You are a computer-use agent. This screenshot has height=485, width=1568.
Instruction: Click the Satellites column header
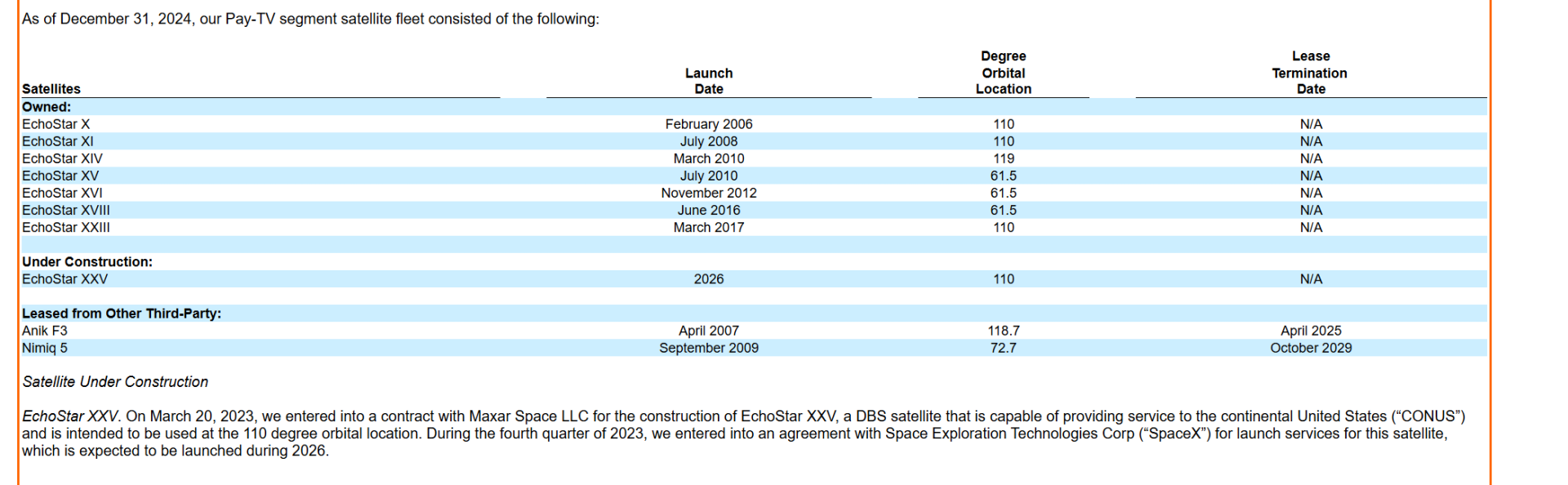51,89
